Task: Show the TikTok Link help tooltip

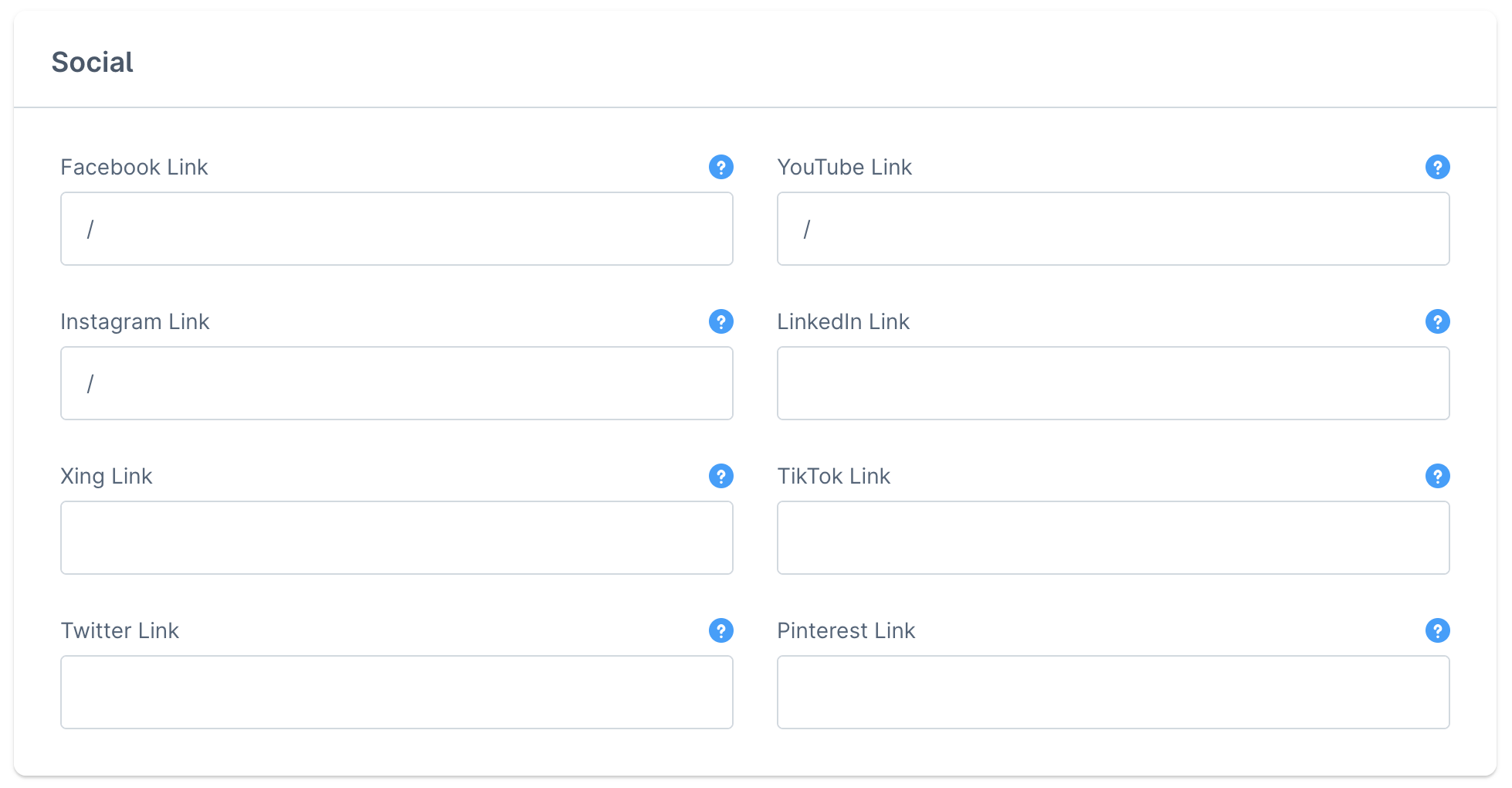Action: pyautogui.click(x=1437, y=476)
